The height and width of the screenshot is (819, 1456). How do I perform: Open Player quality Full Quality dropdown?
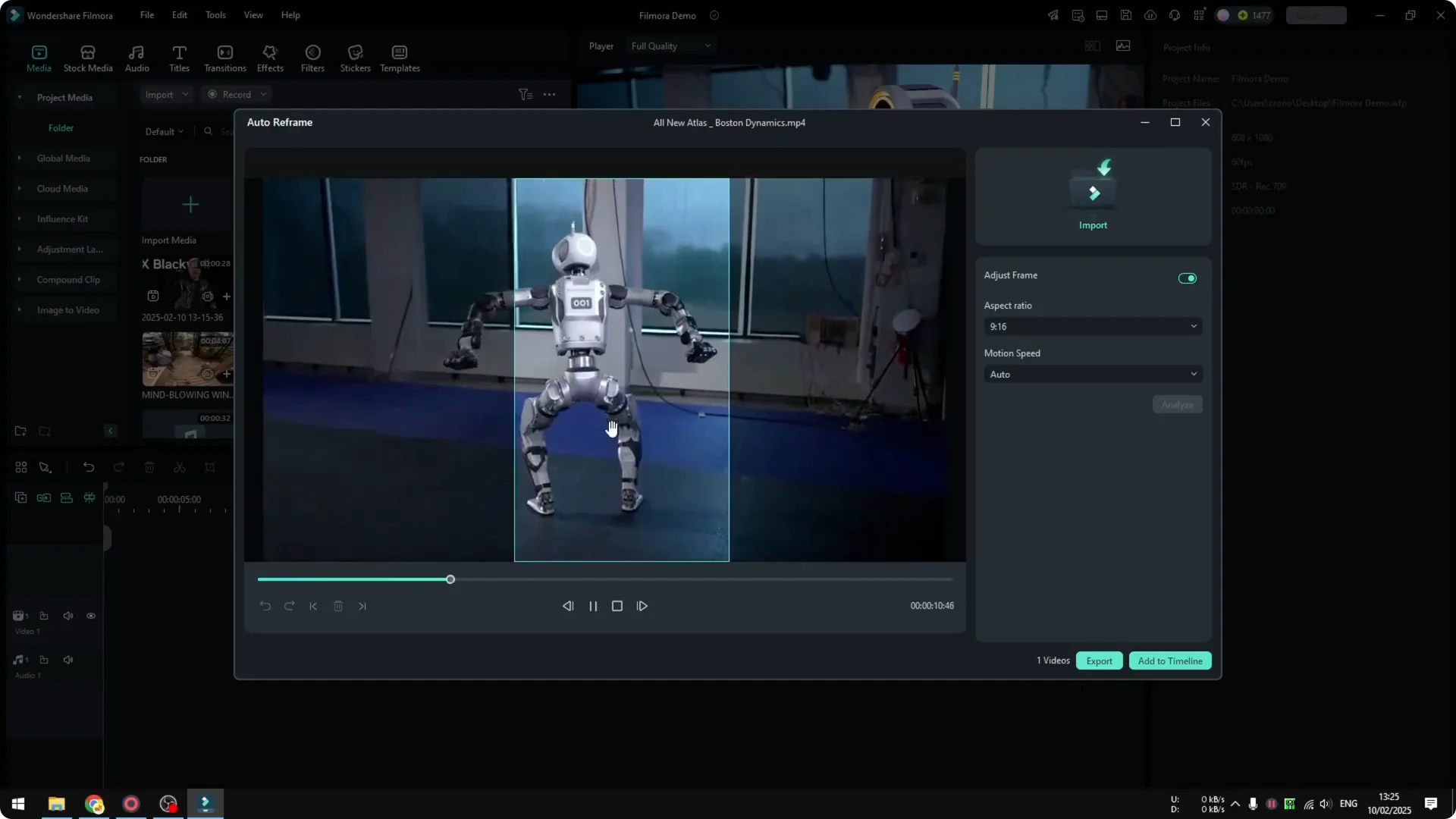click(672, 46)
